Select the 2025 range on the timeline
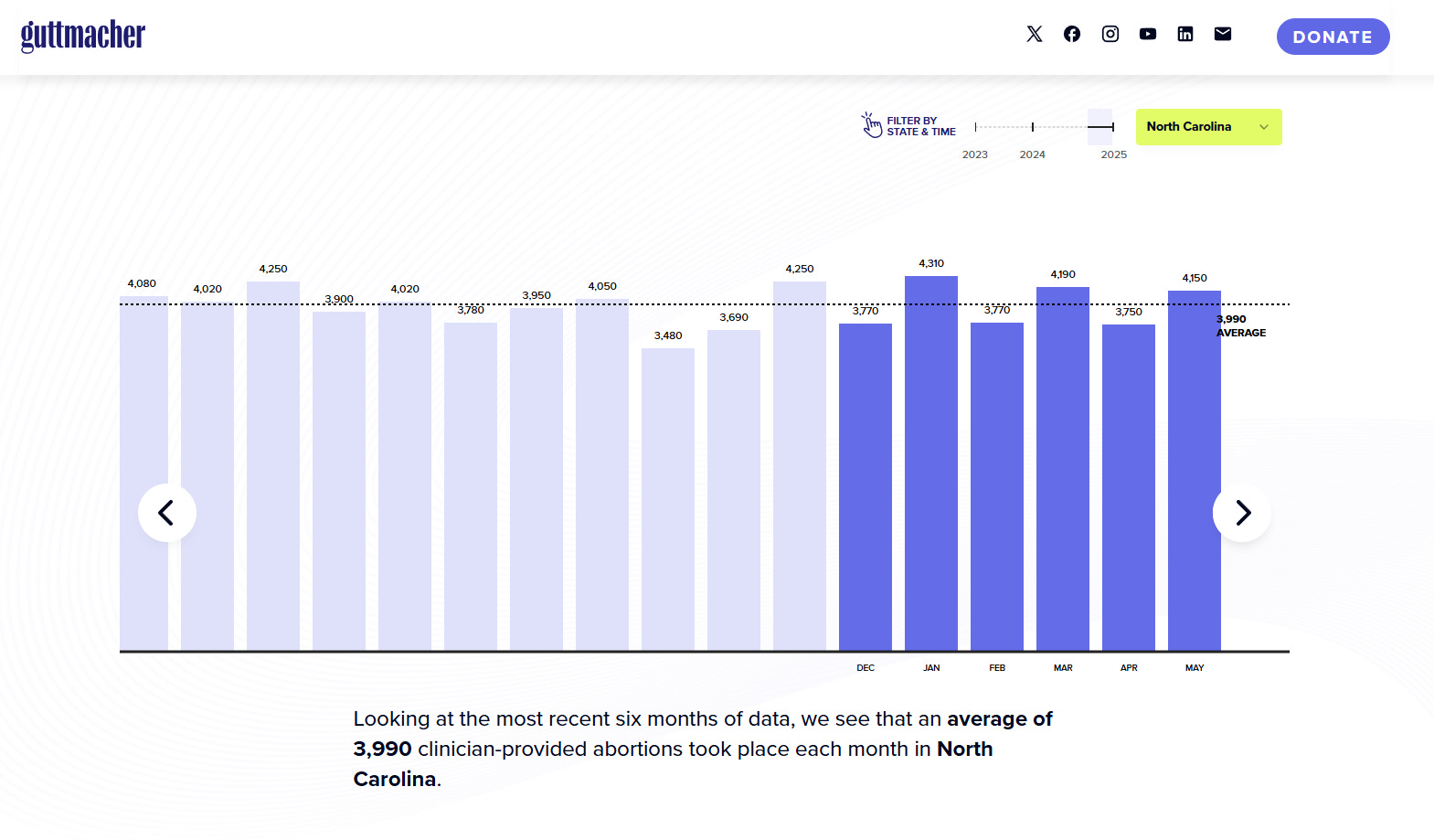Image resolution: width=1434 pixels, height=840 pixels. tap(1100, 127)
